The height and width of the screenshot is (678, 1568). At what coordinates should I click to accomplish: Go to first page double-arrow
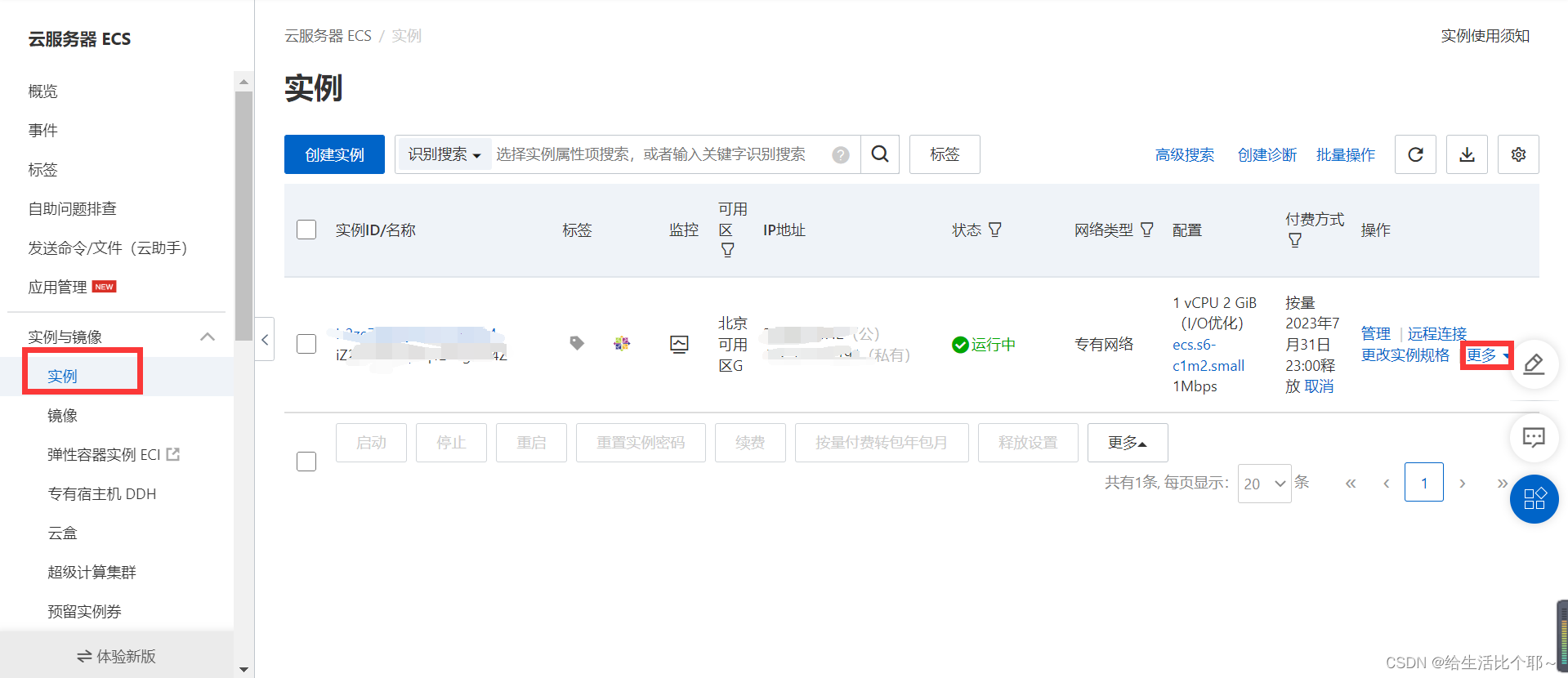[1351, 483]
